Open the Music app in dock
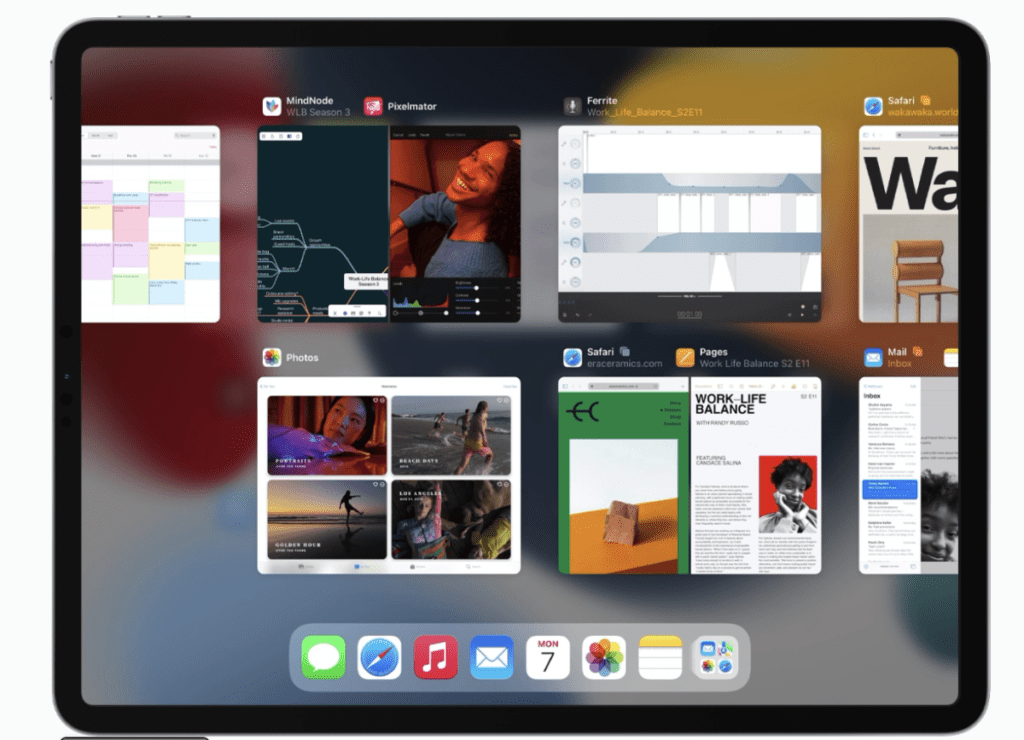The height and width of the screenshot is (740, 1024). pyautogui.click(x=436, y=657)
